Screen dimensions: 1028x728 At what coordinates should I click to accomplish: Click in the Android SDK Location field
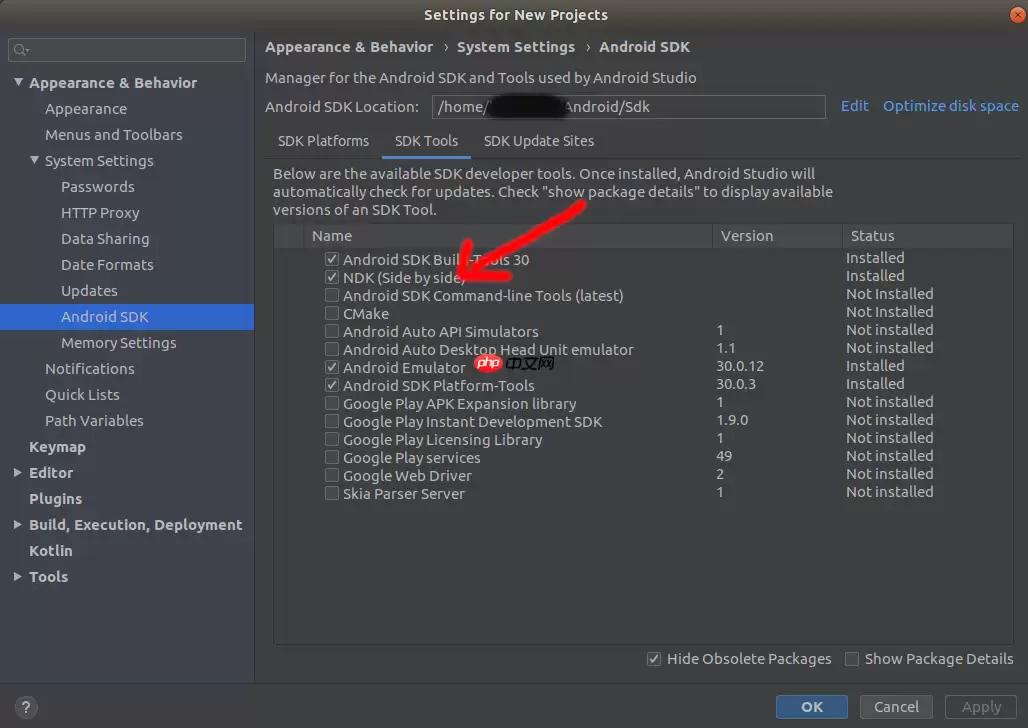(x=628, y=107)
